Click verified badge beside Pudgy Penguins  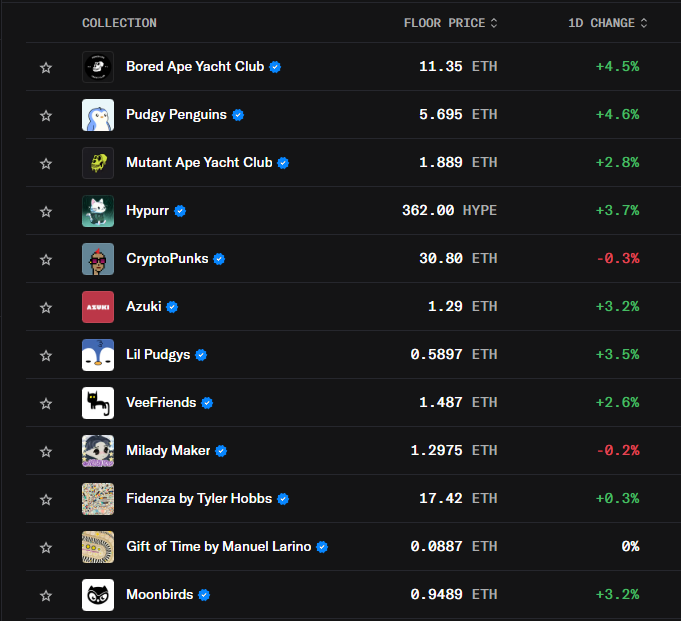tap(238, 115)
